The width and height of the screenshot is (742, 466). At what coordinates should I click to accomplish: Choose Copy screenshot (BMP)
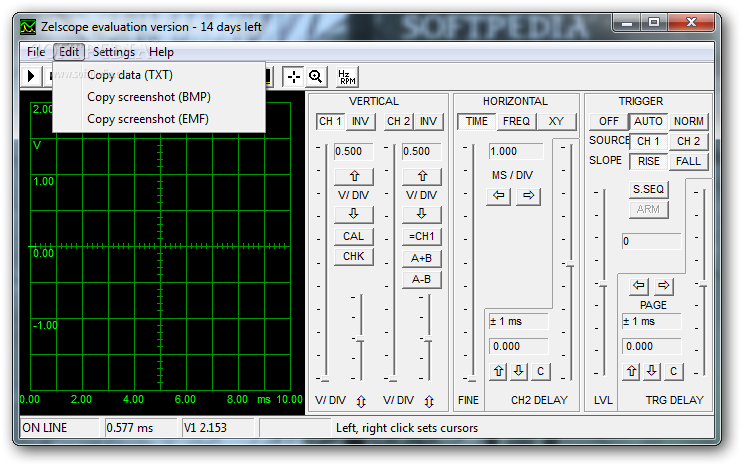pyautogui.click(x=159, y=97)
